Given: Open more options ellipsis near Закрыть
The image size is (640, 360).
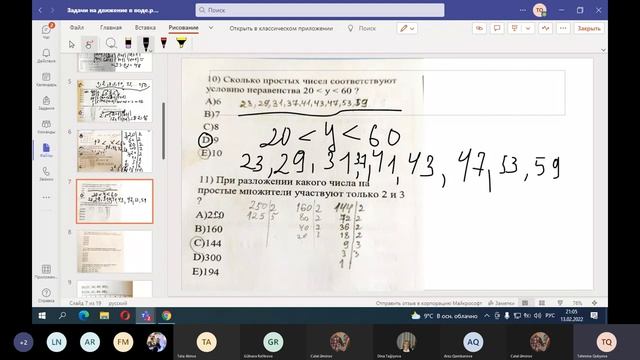Looking at the screenshot, I should click(563, 28).
